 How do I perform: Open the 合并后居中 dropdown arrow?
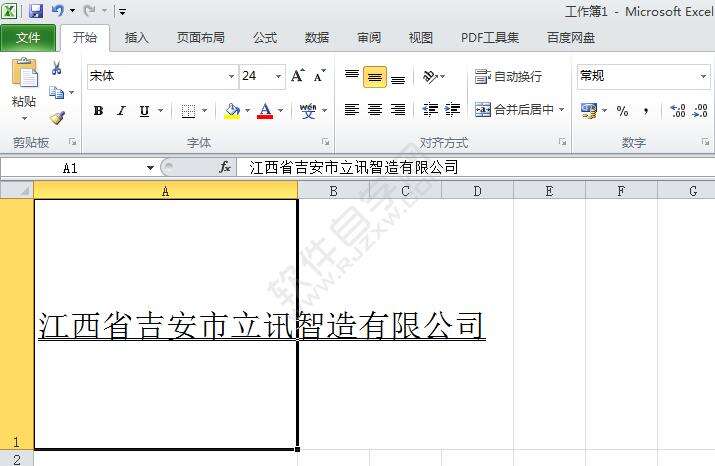562,109
